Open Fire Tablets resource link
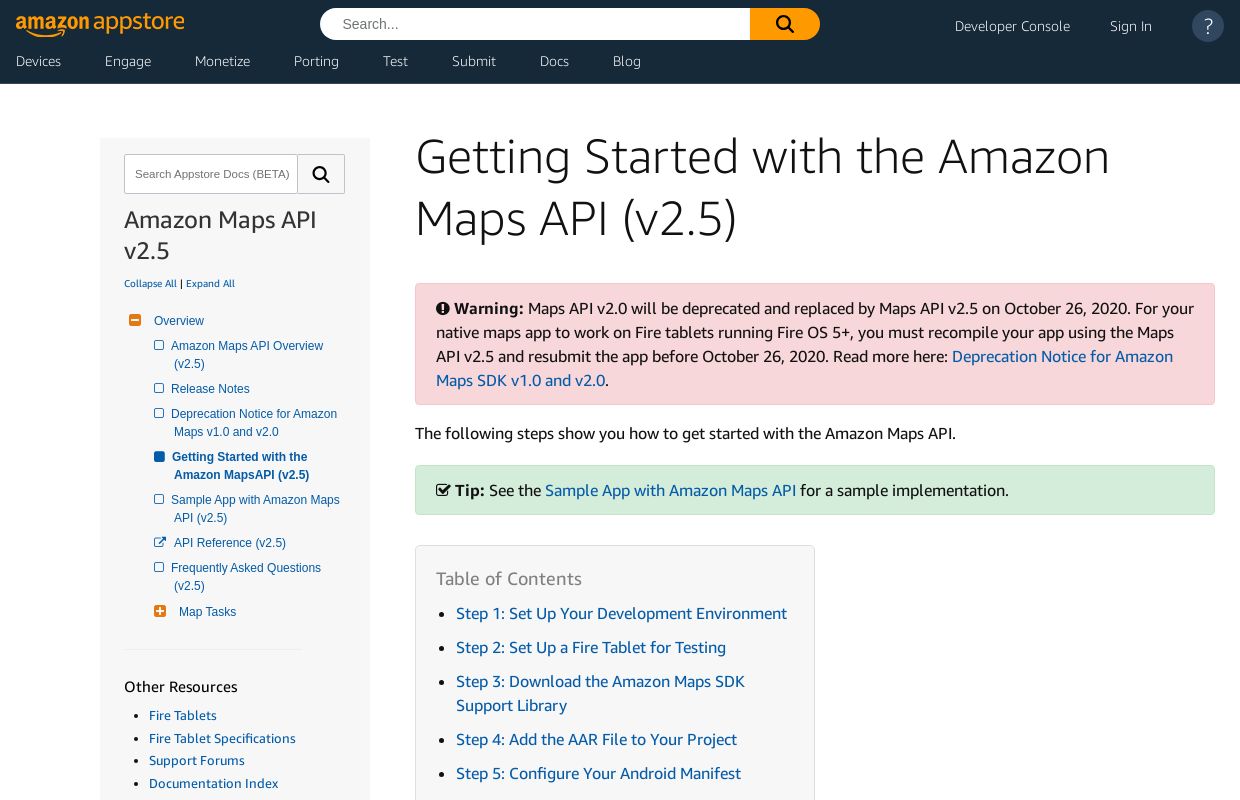 coord(183,715)
